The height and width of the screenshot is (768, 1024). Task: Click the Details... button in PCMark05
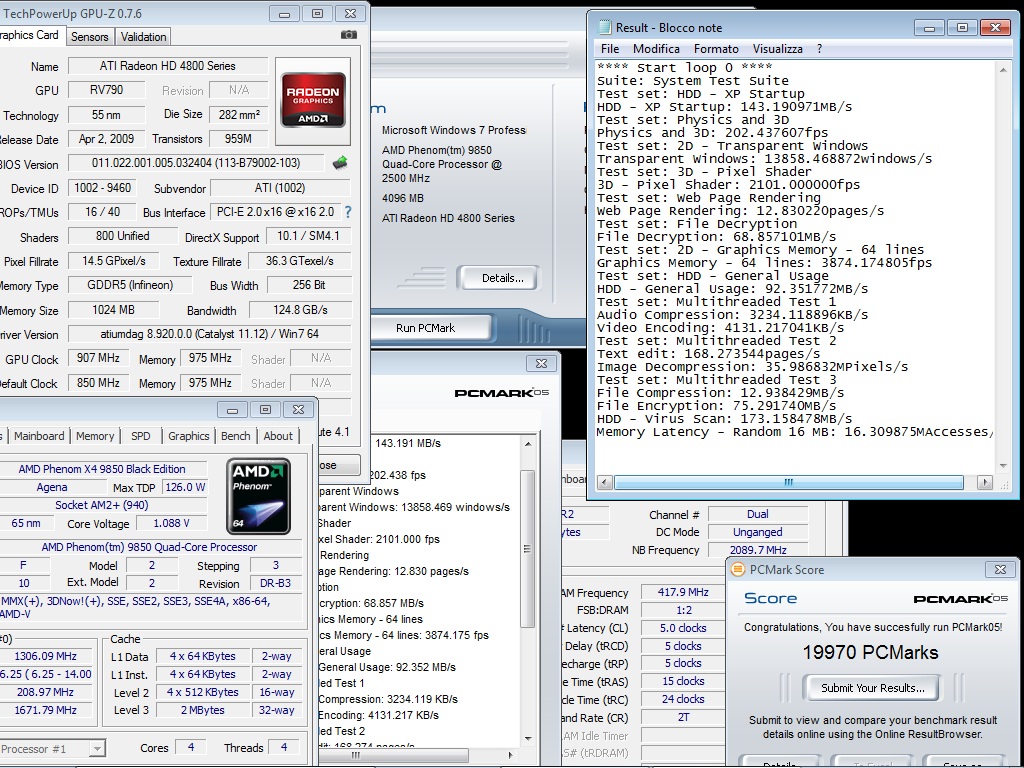click(502, 278)
